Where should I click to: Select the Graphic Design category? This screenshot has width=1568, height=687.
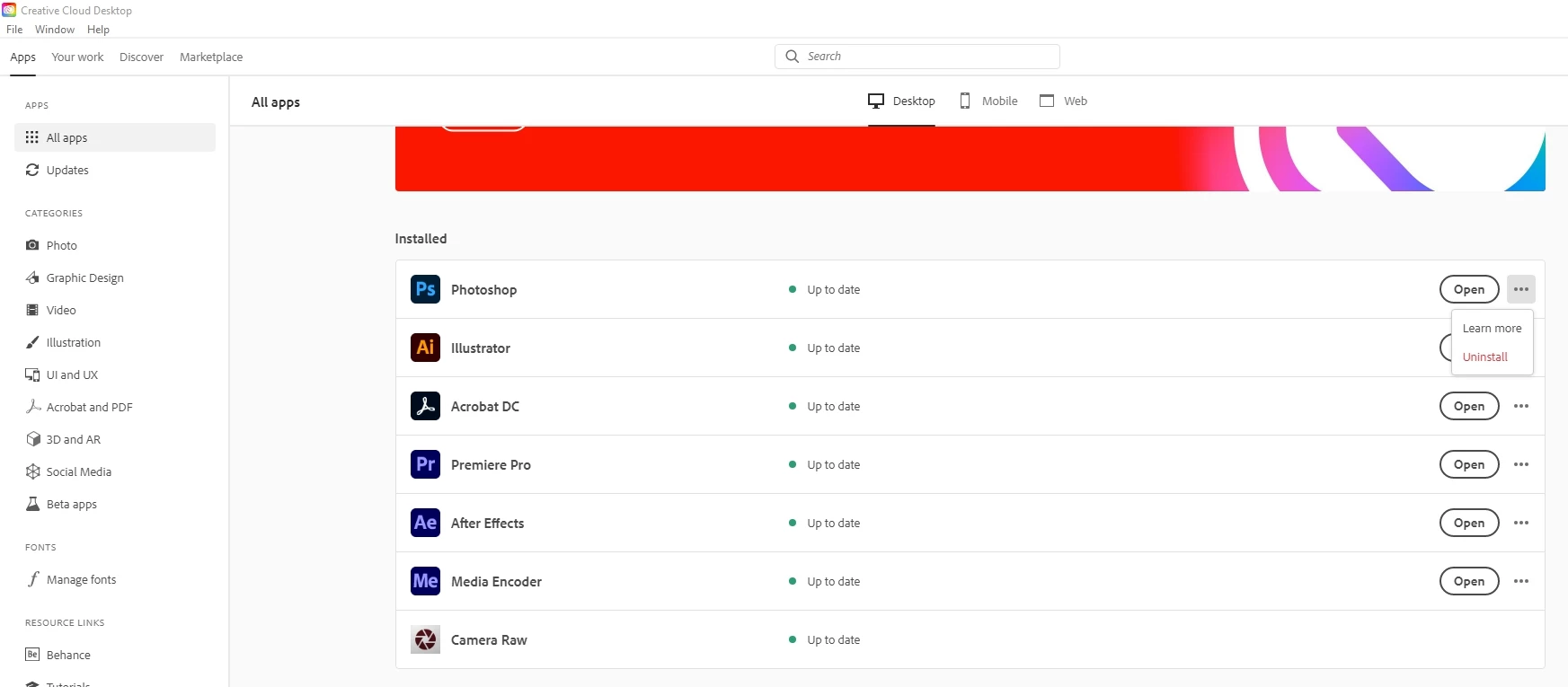(115, 277)
